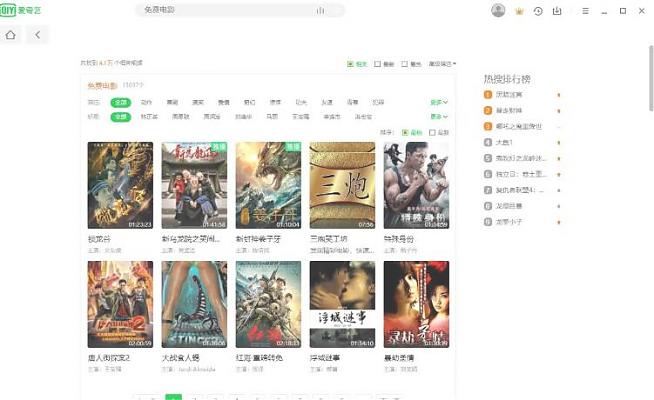Open watch history clock icon

click(538, 11)
